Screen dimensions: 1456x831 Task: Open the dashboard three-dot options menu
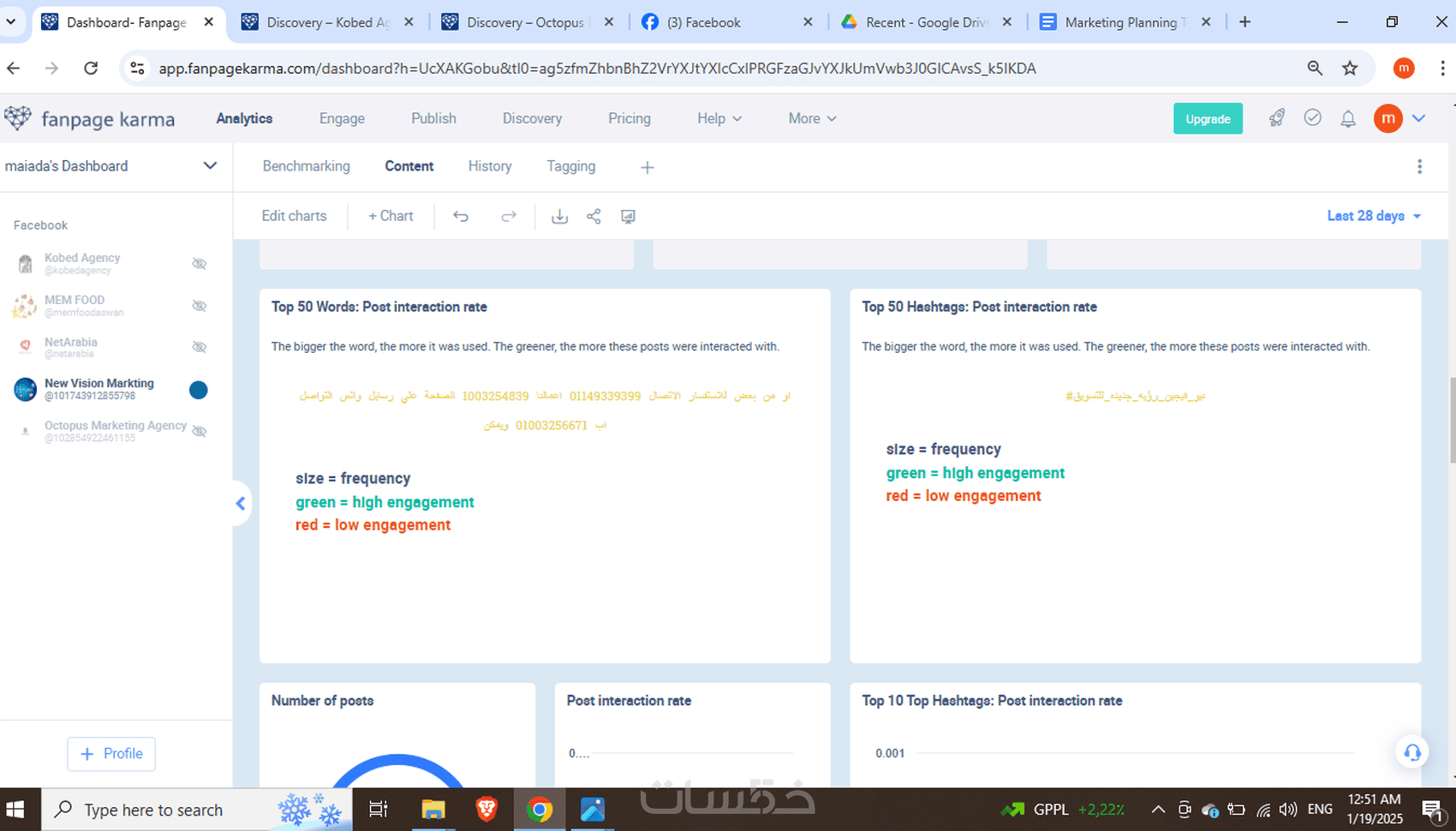point(1419,167)
